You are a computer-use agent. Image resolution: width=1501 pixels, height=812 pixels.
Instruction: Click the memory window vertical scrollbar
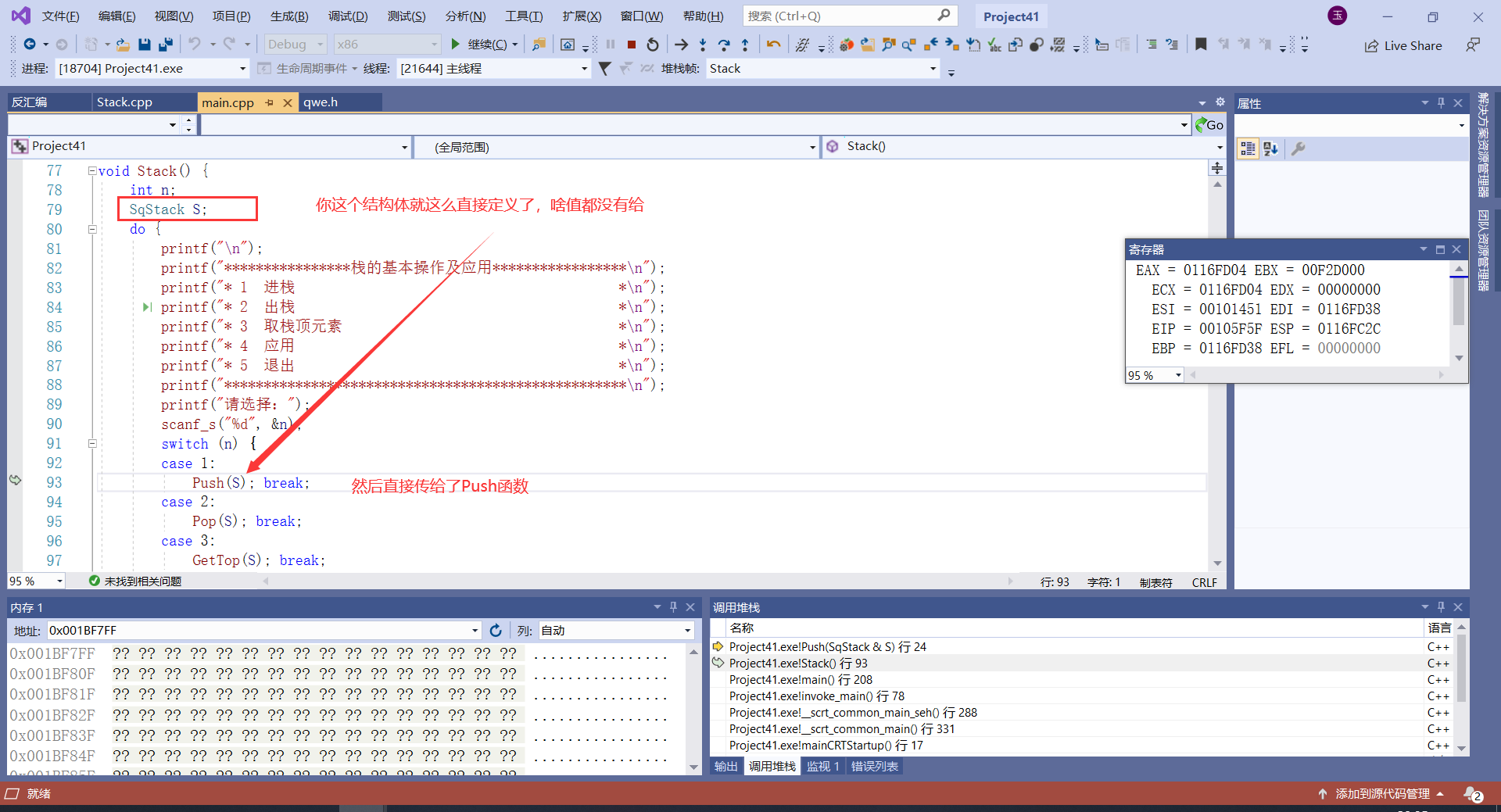click(693, 710)
